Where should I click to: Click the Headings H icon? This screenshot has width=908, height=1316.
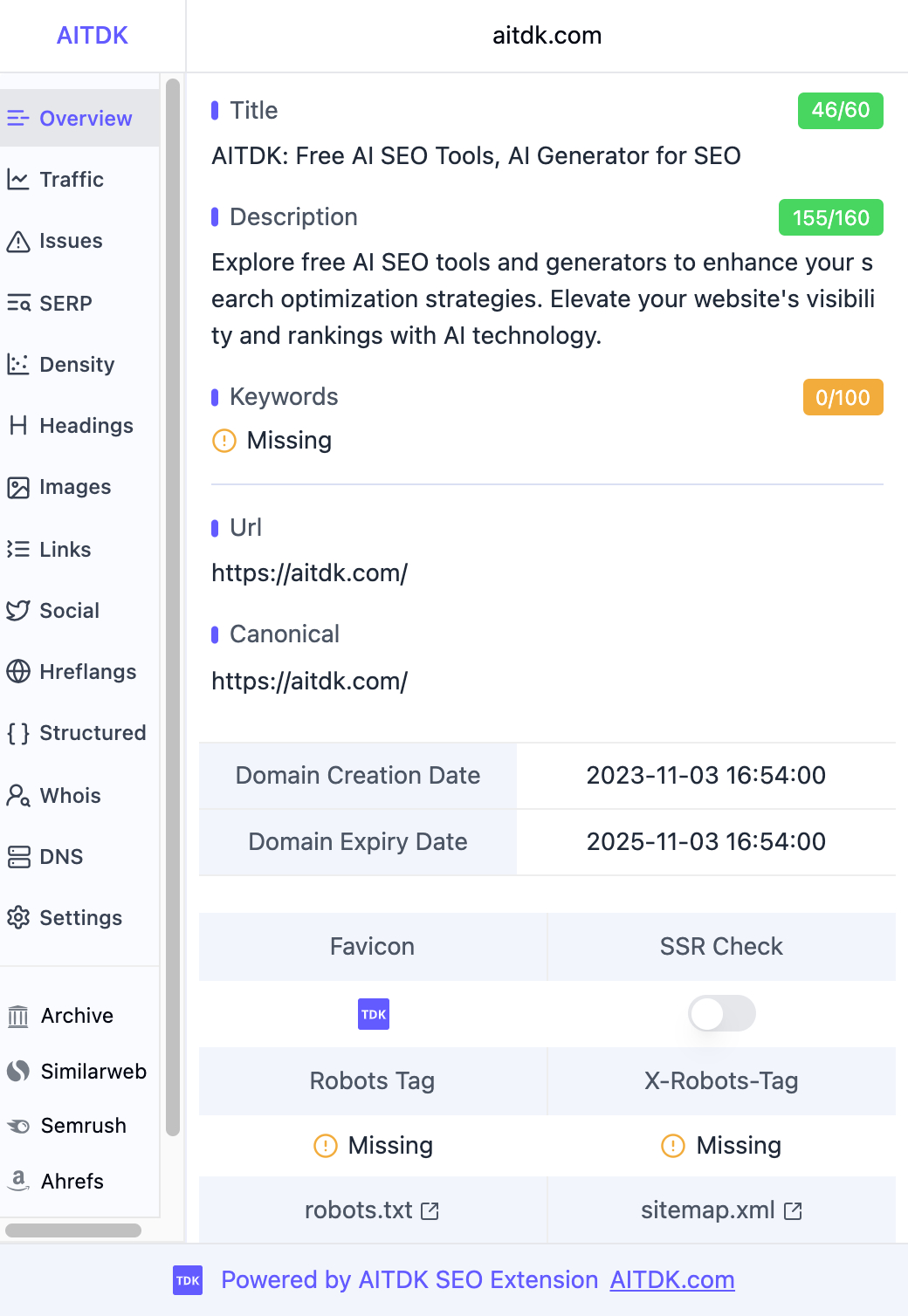[x=17, y=425]
